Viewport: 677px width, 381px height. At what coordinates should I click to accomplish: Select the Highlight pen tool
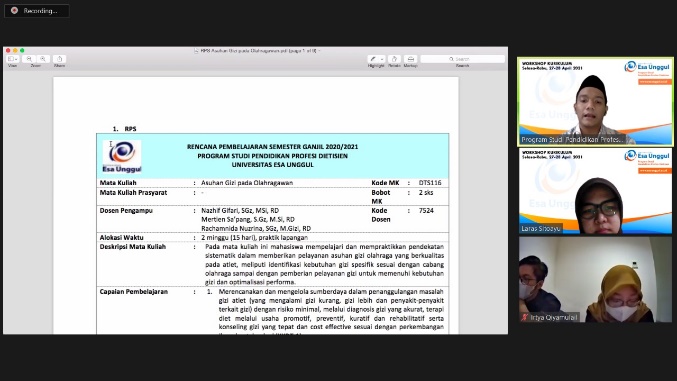pos(373,59)
